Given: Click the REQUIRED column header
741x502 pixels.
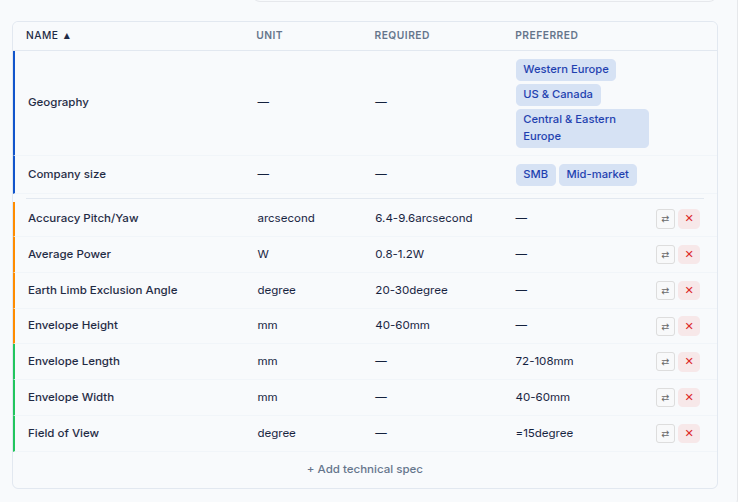Looking at the screenshot, I should tap(402, 35).
